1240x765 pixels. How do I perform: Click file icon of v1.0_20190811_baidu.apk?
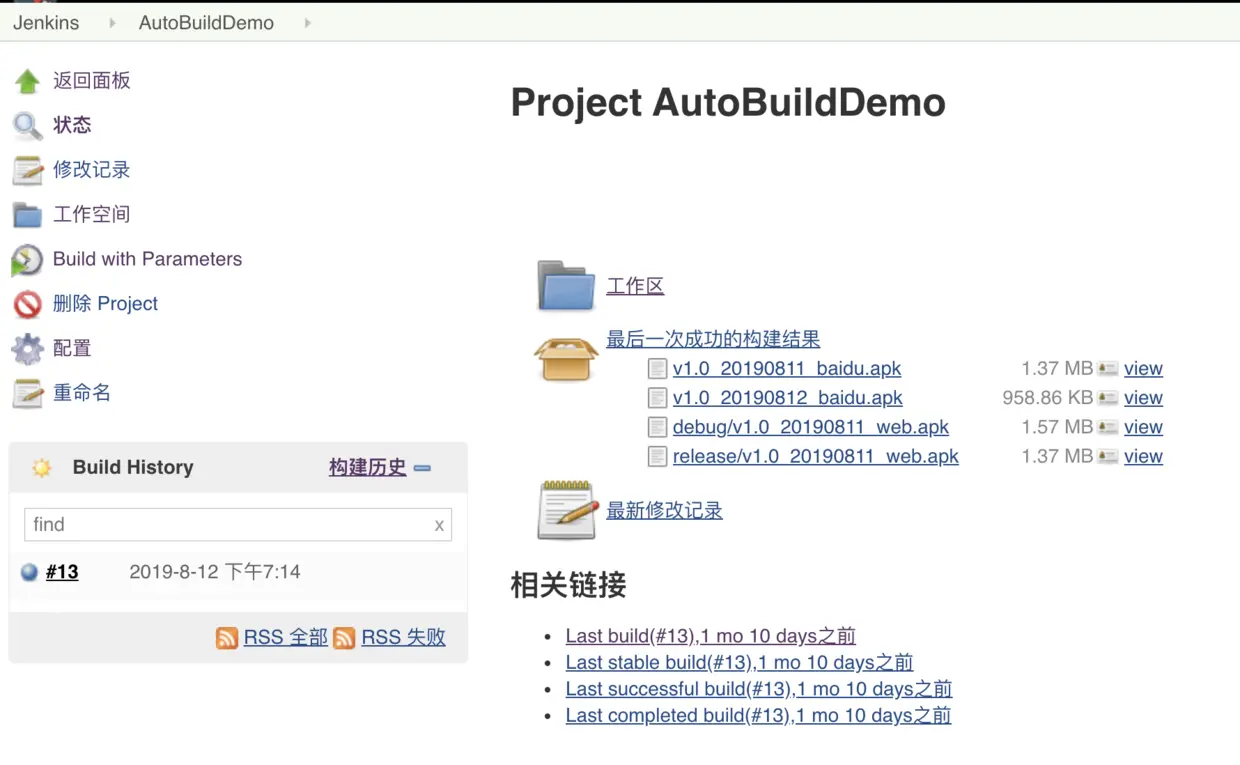pyautogui.click(x=657, y=369)
